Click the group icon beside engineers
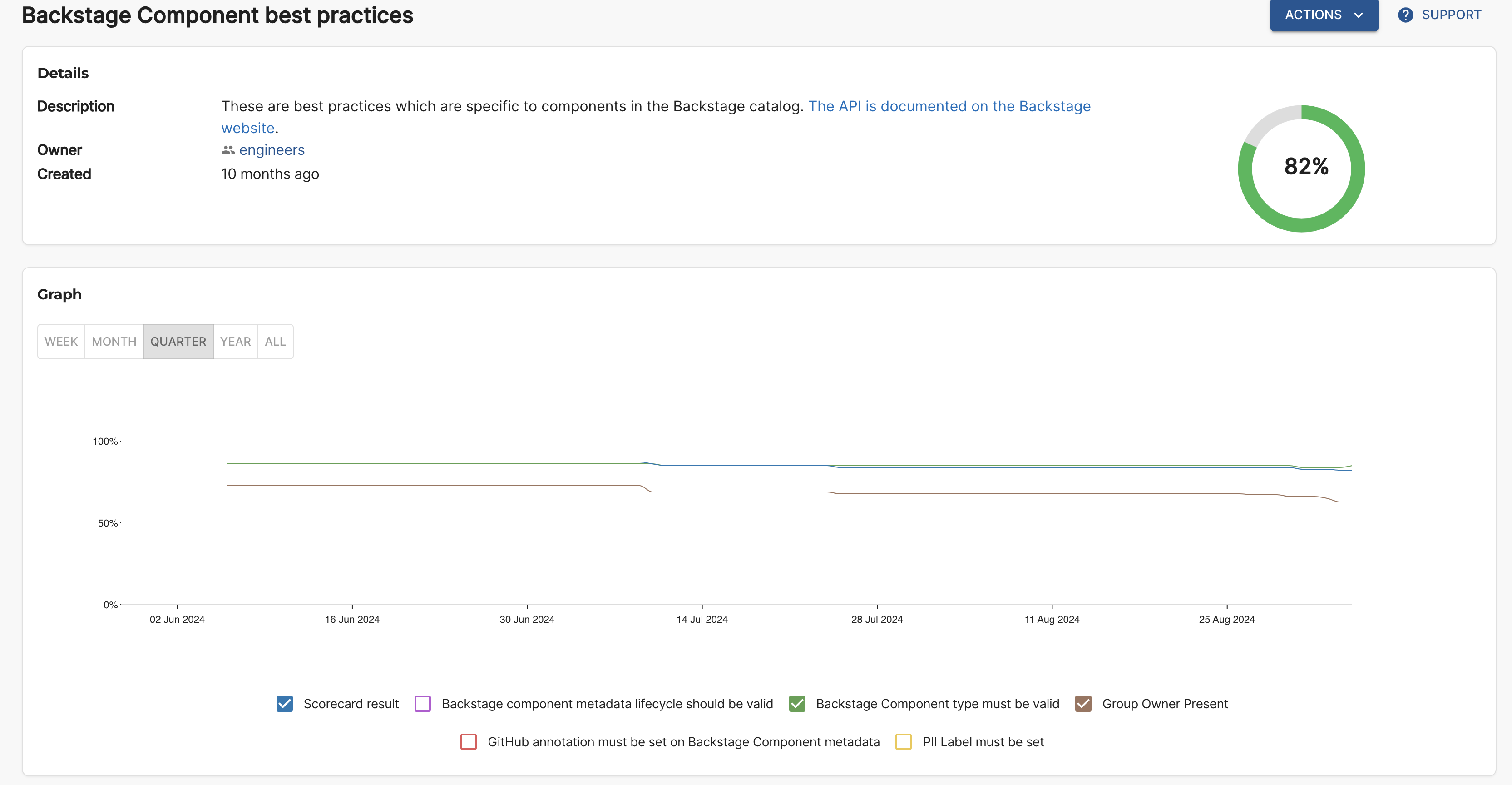This screenshot has width=1512, height=785. click(228, 150)
